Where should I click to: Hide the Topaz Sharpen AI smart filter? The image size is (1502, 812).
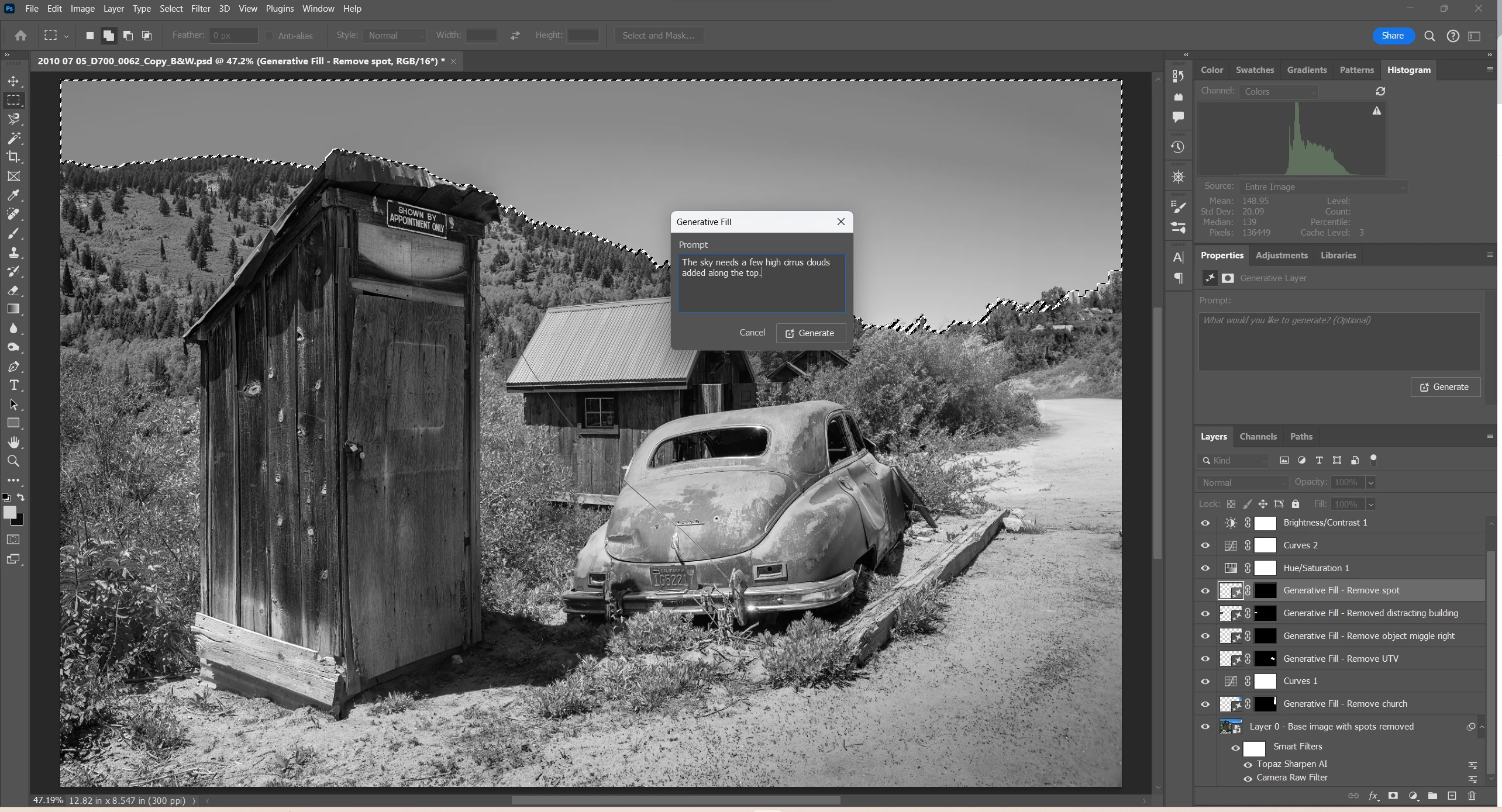[x=1248, y=765]
